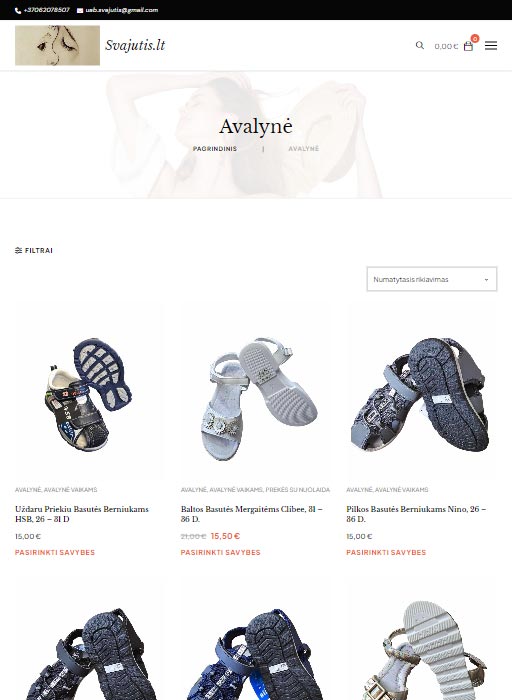Open the hamburger menu icon

tap(491, 46)
